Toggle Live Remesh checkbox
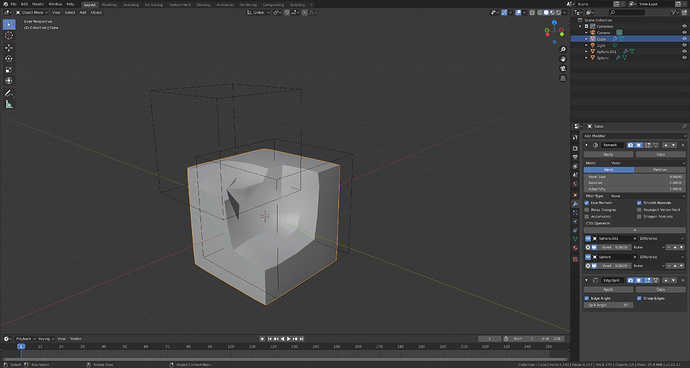This screenshot has width=690, height=368. tap(587, 203)
